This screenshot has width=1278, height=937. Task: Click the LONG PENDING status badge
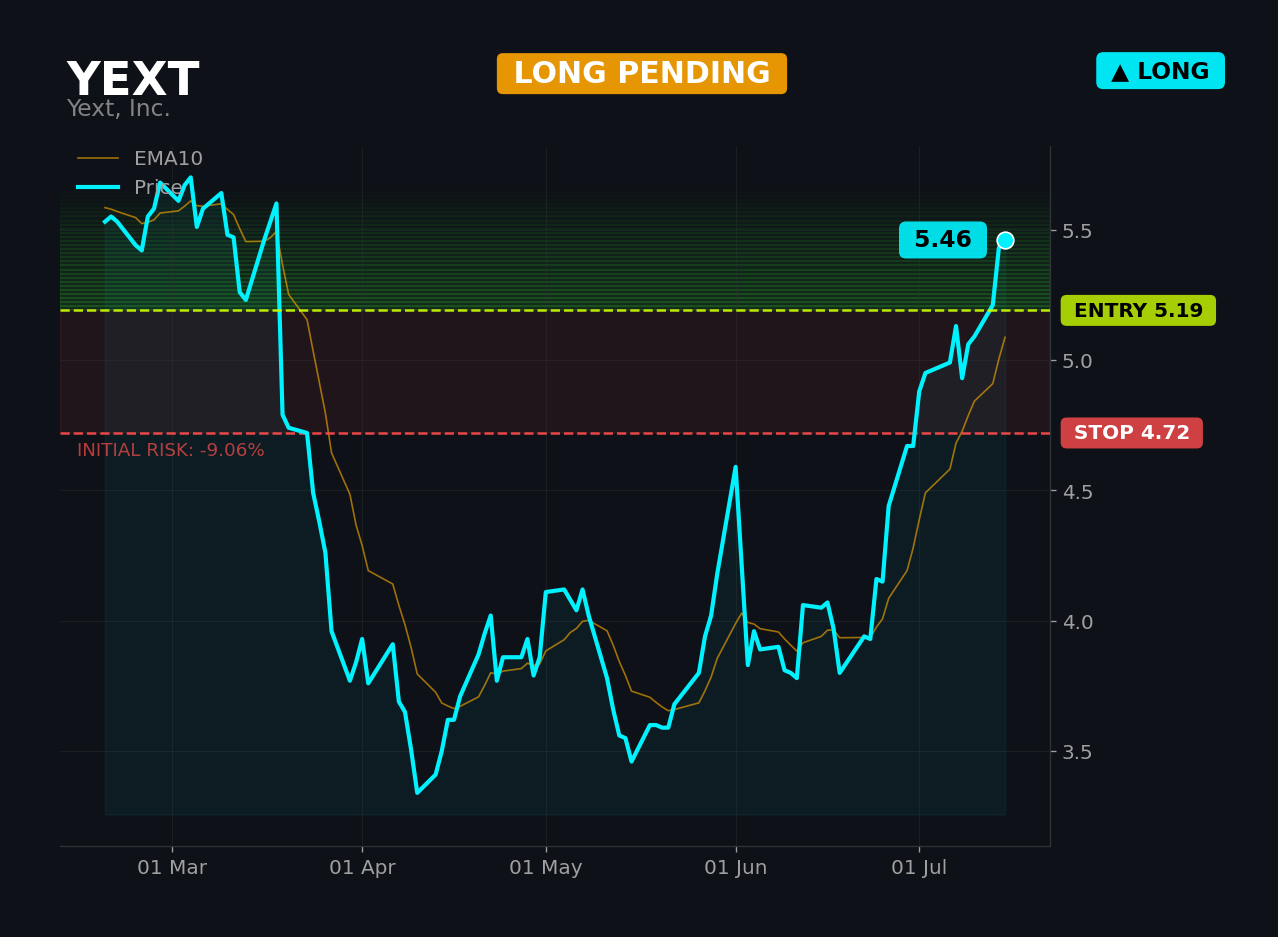pyautogui.click(x=642, y=74)
